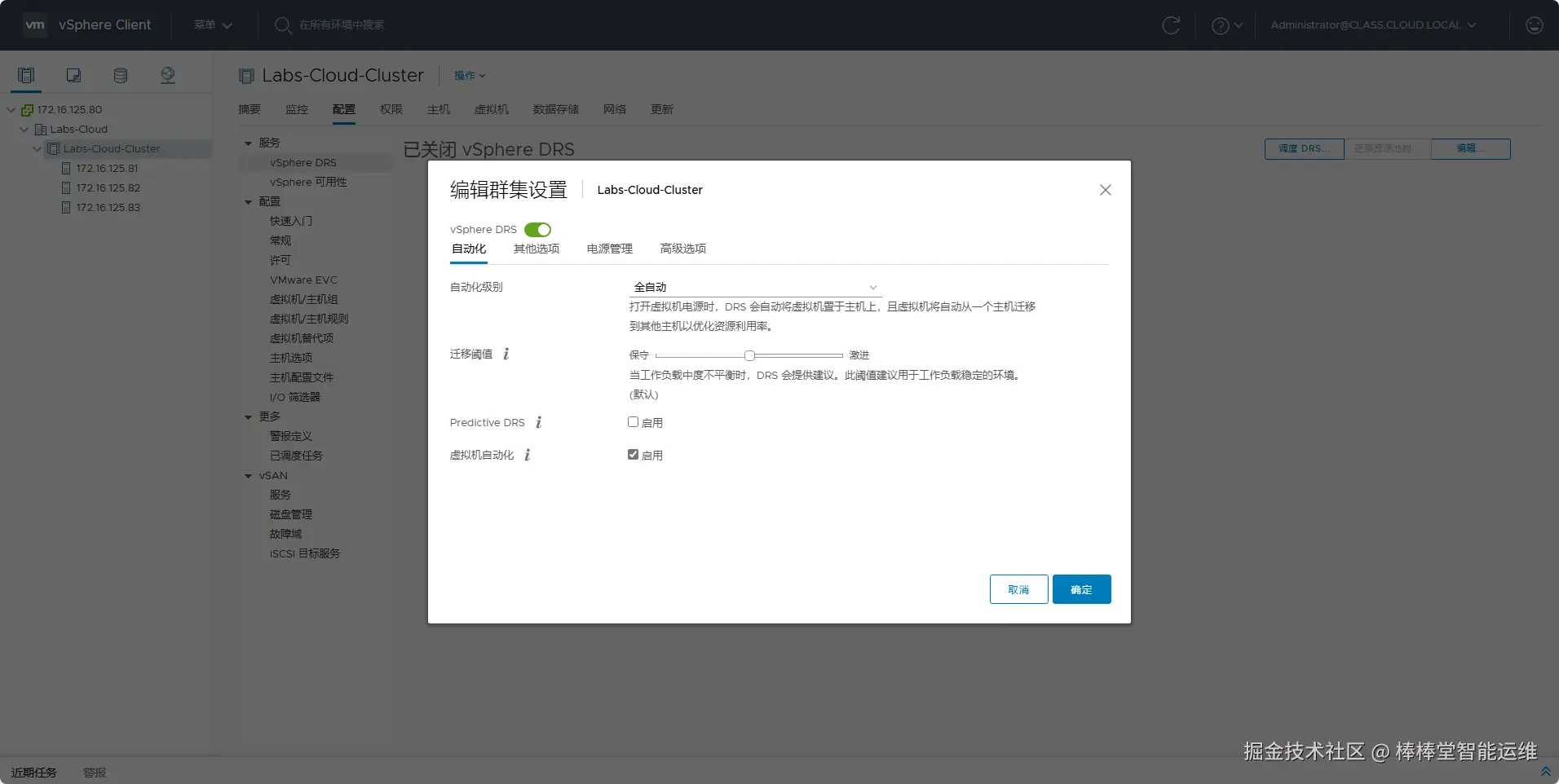Enable the Predictive DRS checkbox
Image resolution: width=1559 pixels, height=784 pixels.
(x=633, y=422)
